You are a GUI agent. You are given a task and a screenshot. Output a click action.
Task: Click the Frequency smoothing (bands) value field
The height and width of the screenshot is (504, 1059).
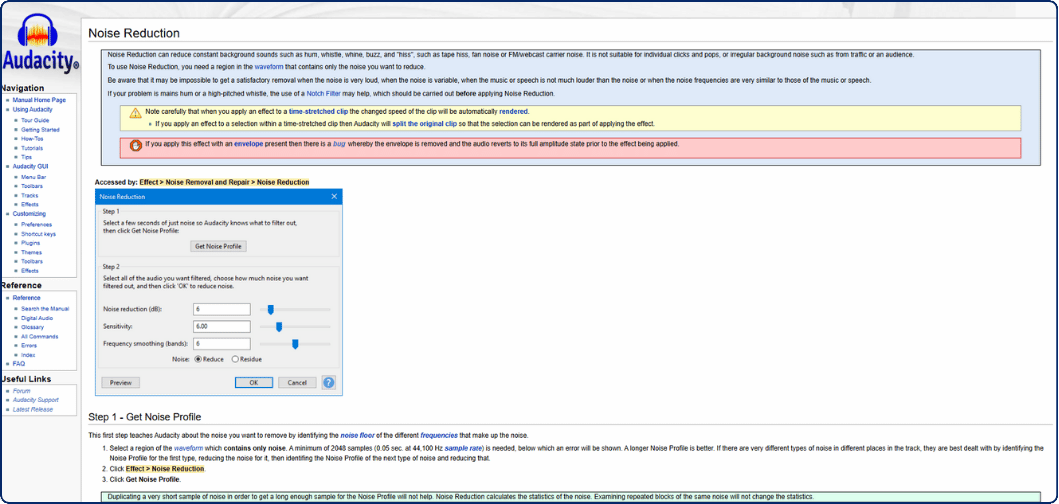coord(222,344)
